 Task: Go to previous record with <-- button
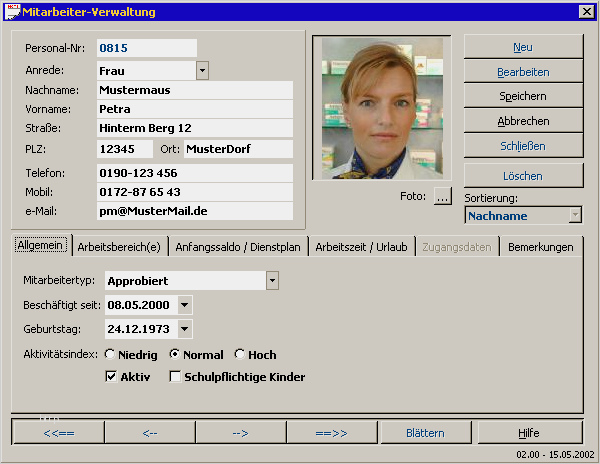(x=150, y=433)
